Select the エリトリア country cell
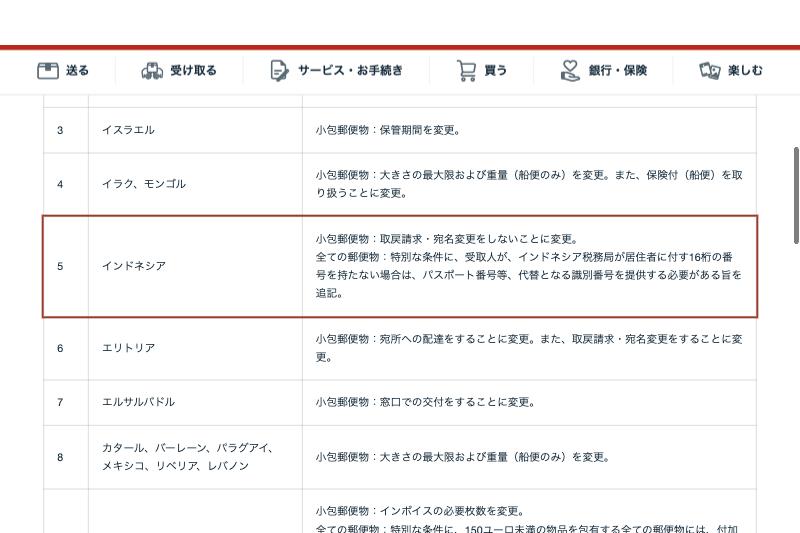This screenshot has width=800, height=533. click(x=195, y=348)
